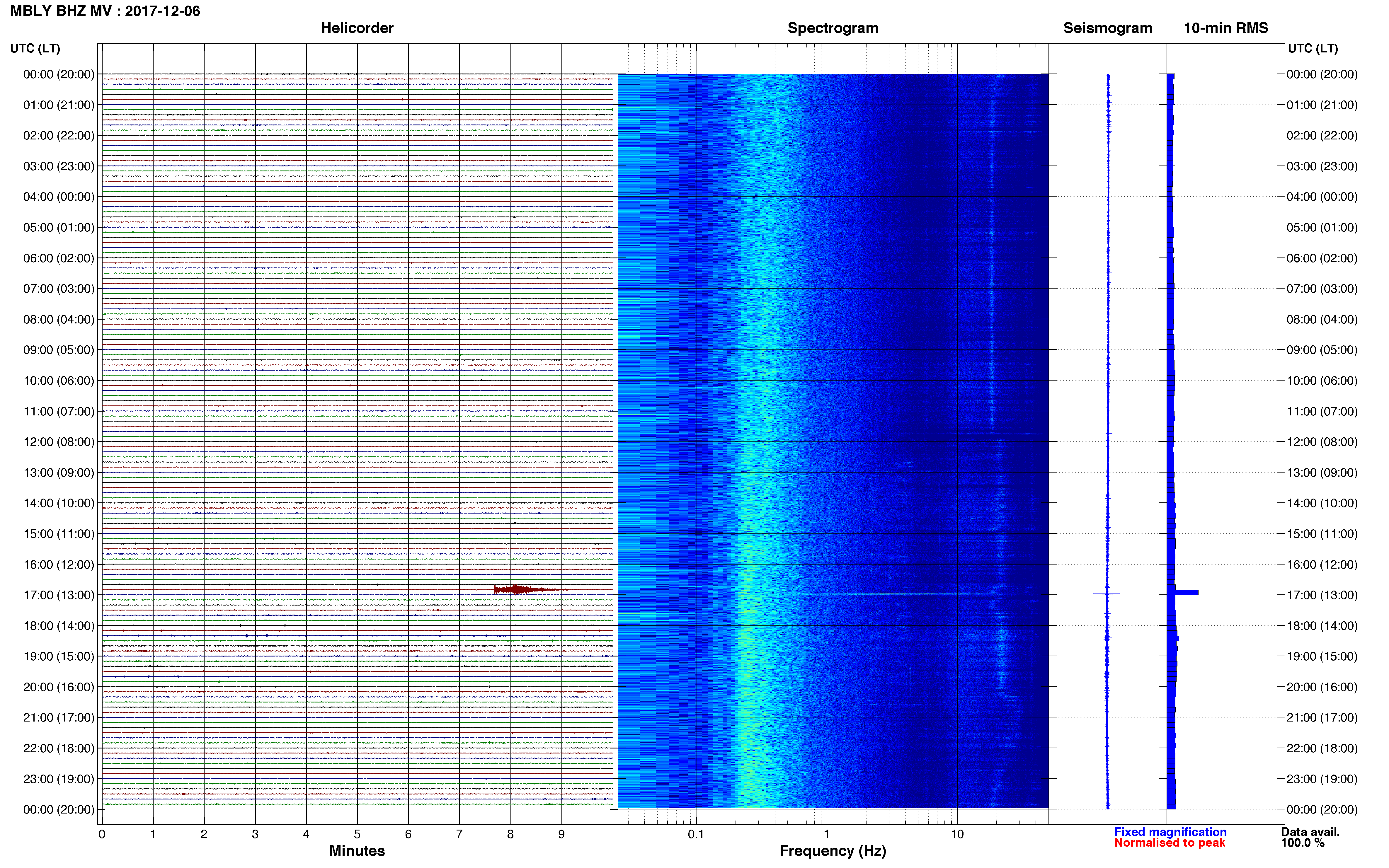Click the left label '12:00 (08:00)'
This screenshot has height=868, width=1389.
(x=59, y=442)
